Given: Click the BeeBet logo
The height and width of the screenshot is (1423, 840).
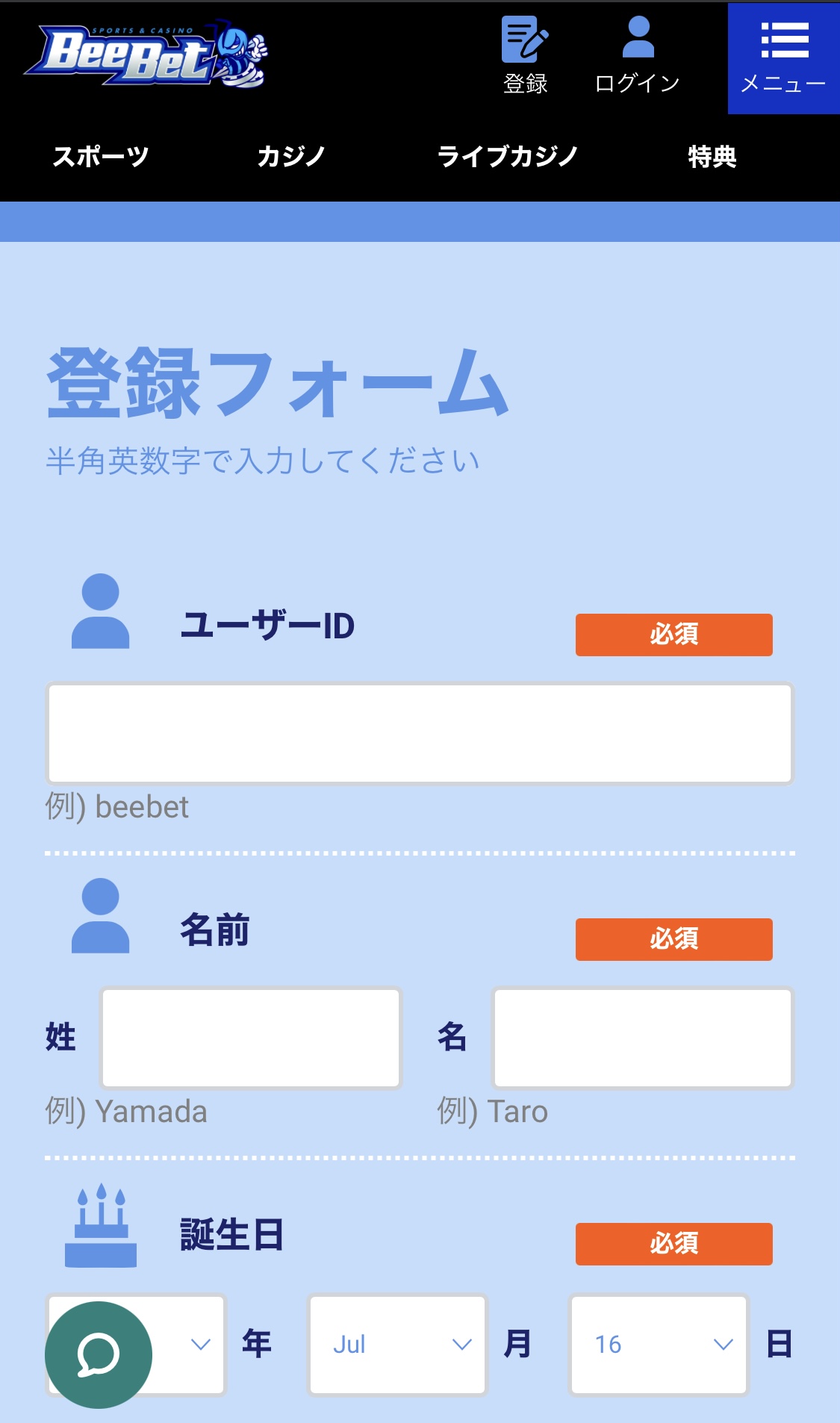Looking at the screenshot, I should tap(146, 54).
